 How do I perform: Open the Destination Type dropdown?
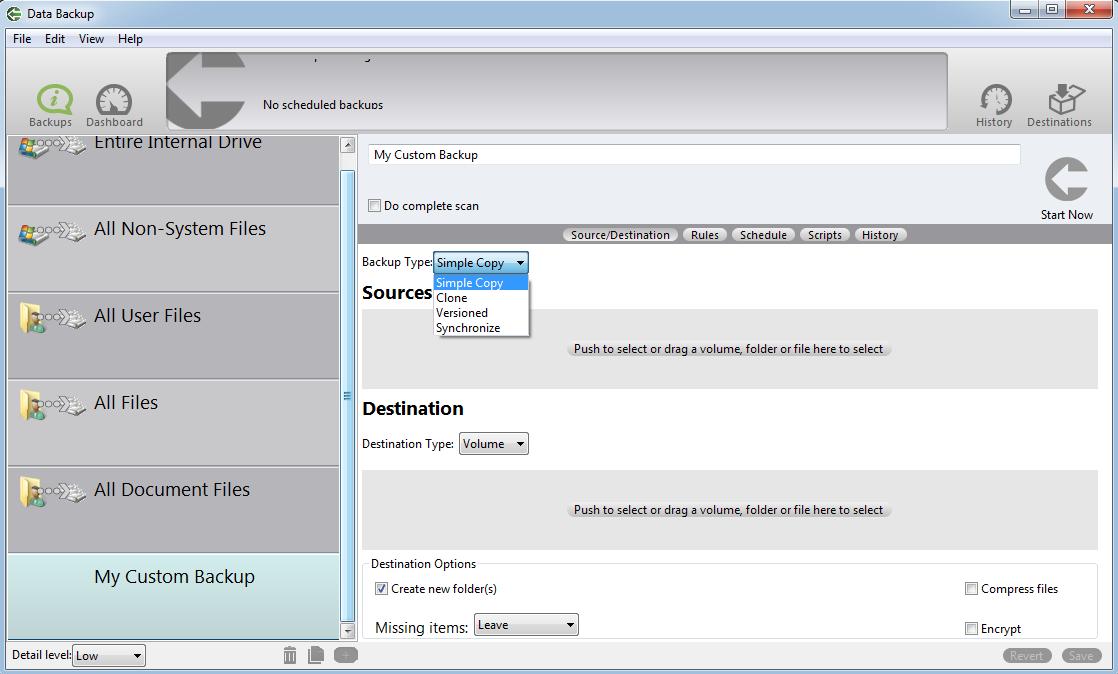(x=493, y=443)
